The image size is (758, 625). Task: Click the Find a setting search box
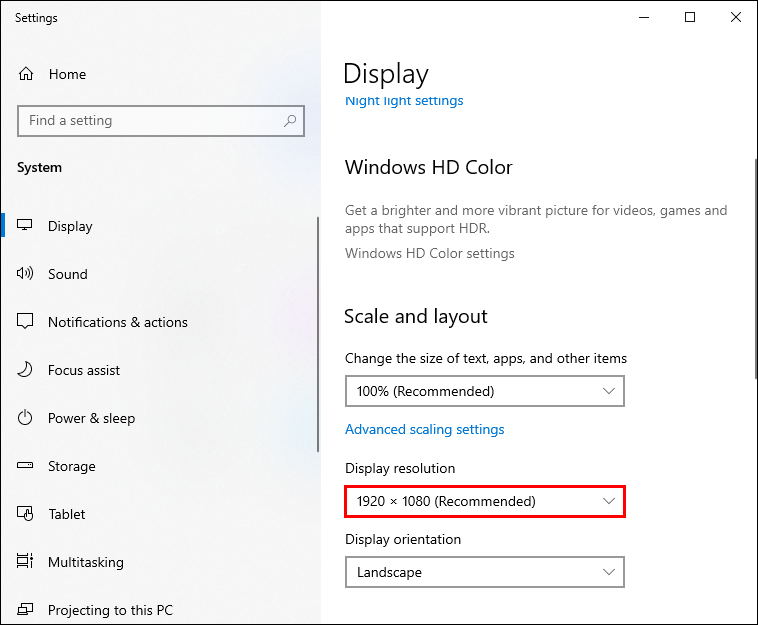click(x=150, y=121)
